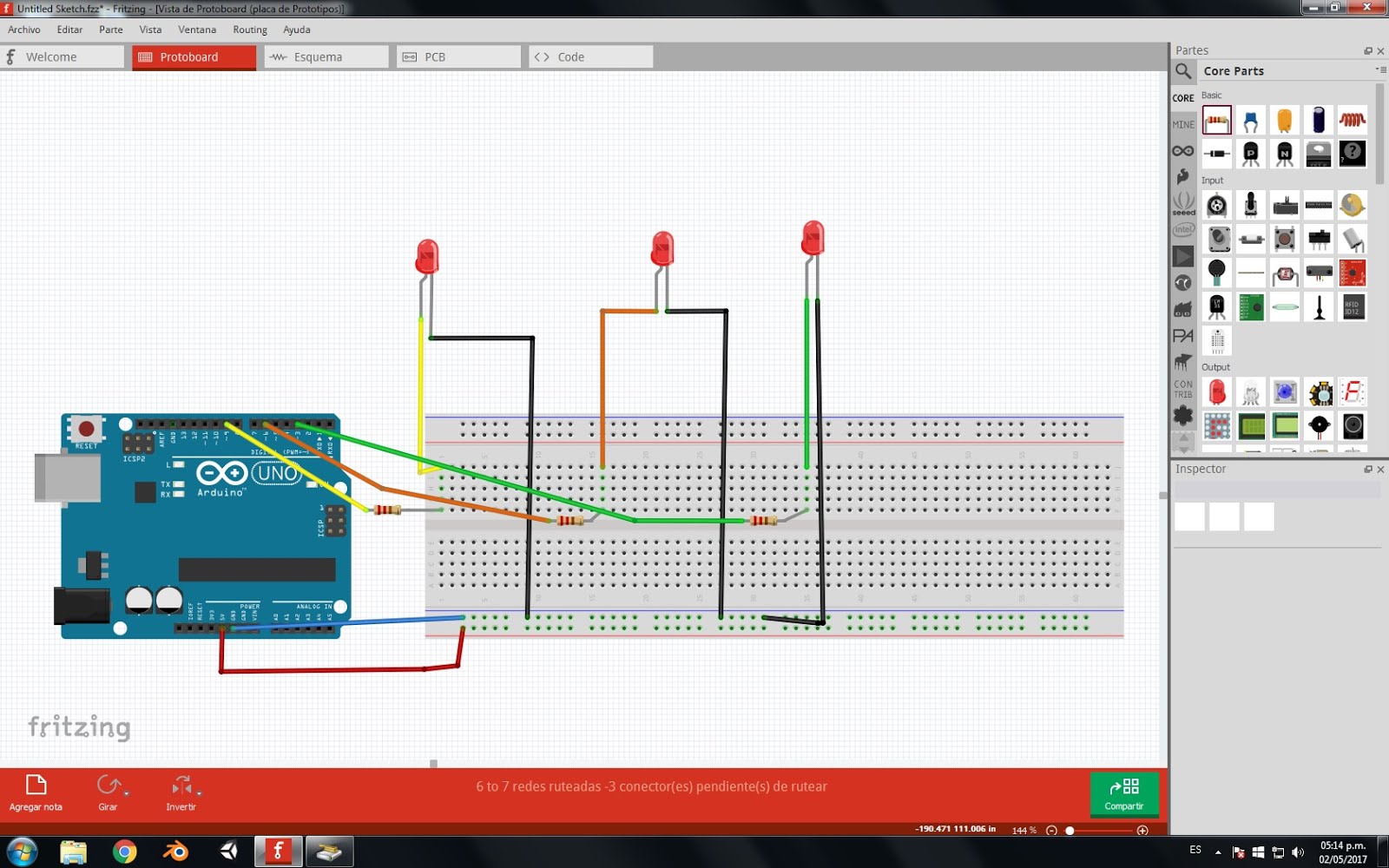
Task: Open the PA parts bin
Action: tap(1183, 336)
